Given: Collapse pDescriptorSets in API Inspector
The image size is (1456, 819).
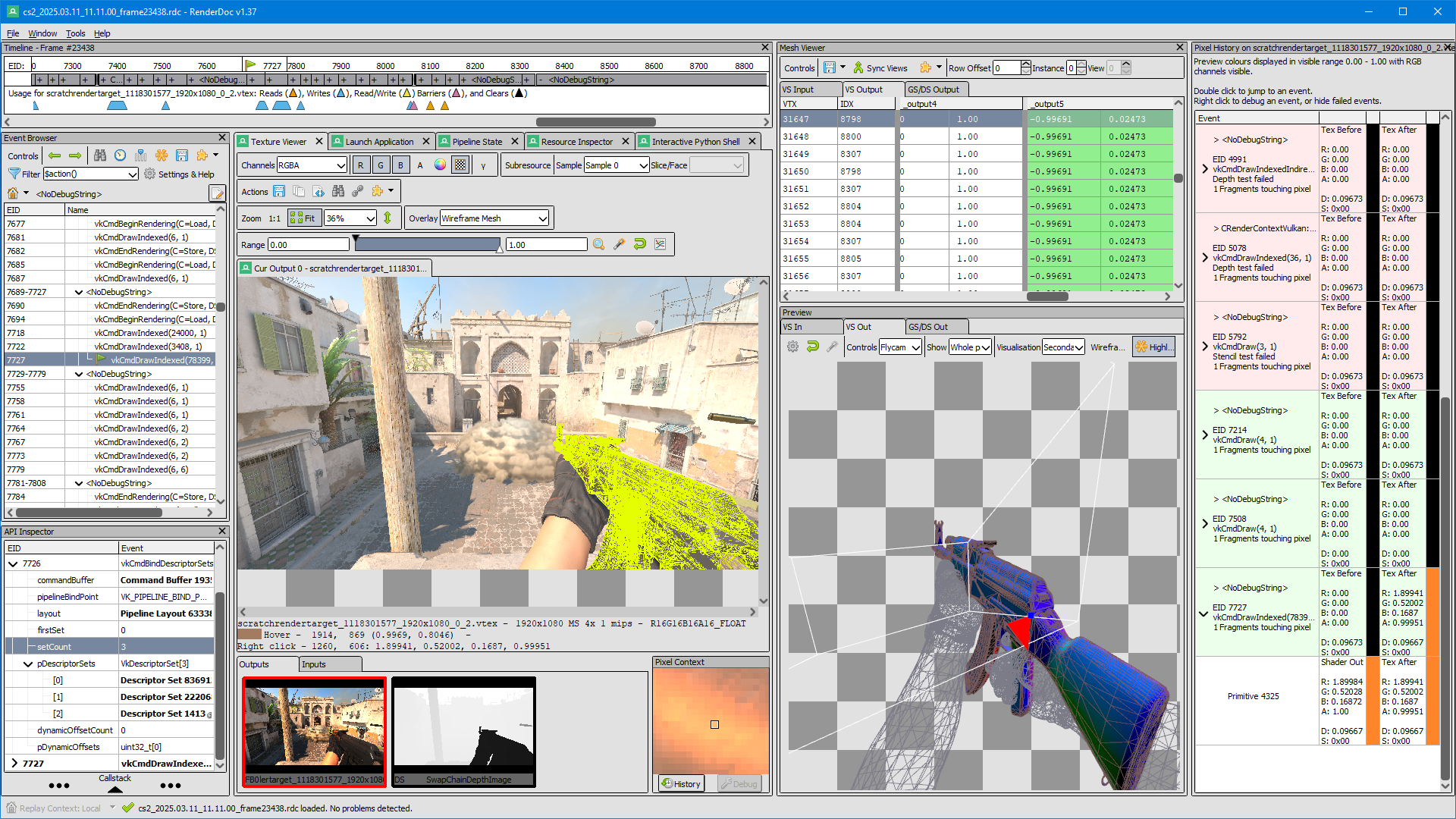Looking at the screenshot, I should pos(28,664).
